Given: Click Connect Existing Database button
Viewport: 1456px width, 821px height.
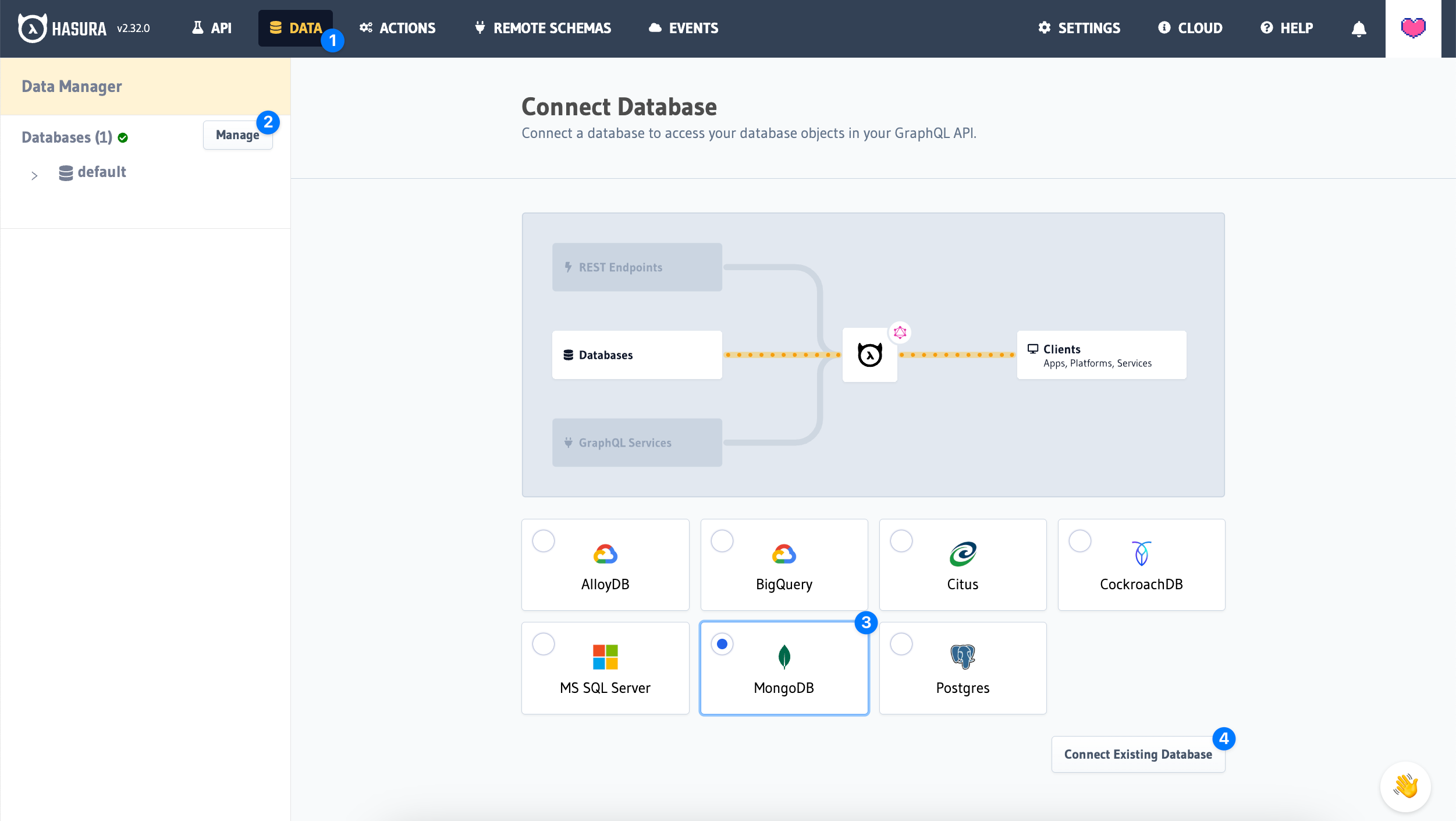Looking at the screenshot, I should [x=1138, y=753].
